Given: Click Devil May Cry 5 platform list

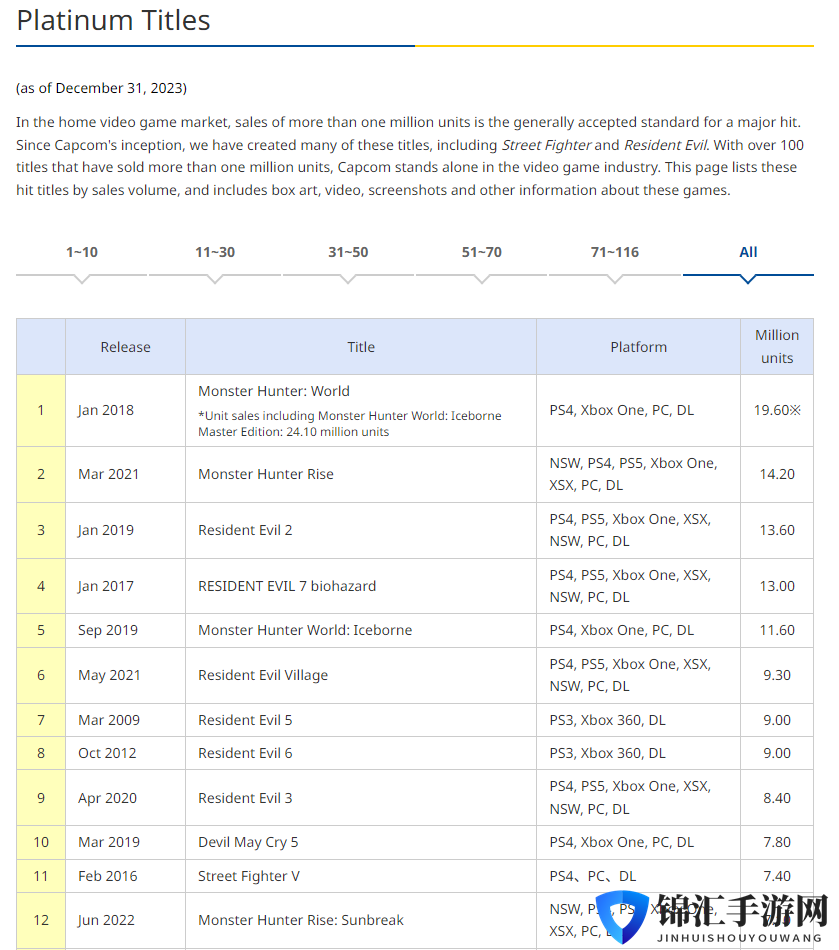Looking at the screenshot, I should tap(622, 842).
